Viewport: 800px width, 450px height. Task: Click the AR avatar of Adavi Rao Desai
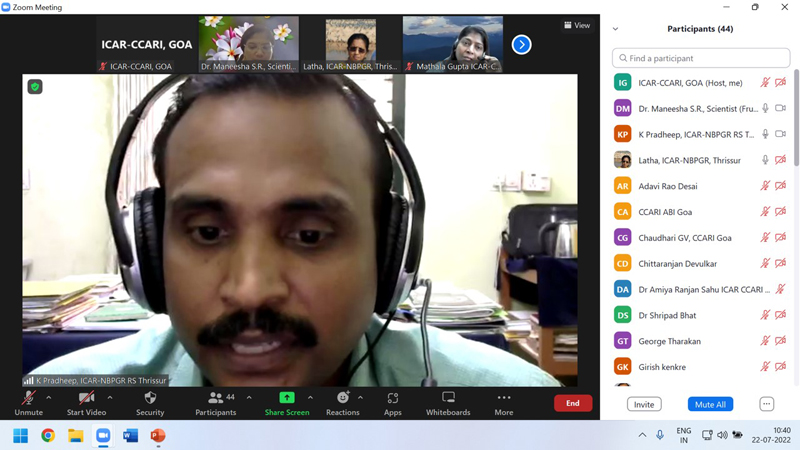coord(622,186)
